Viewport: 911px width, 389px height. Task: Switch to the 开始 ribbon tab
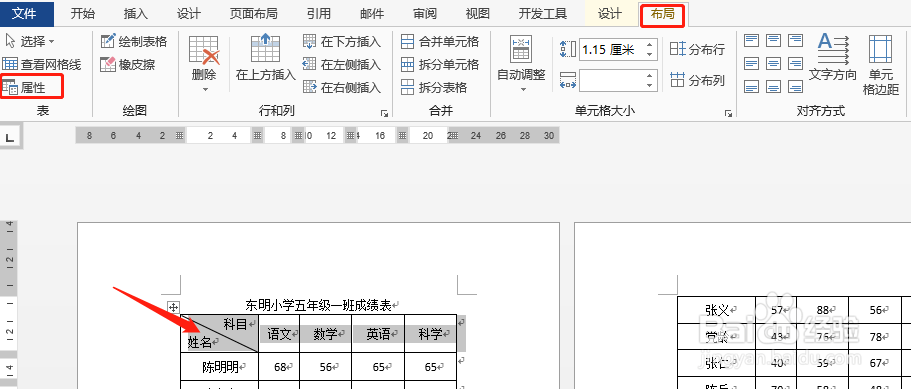(83, 14)
